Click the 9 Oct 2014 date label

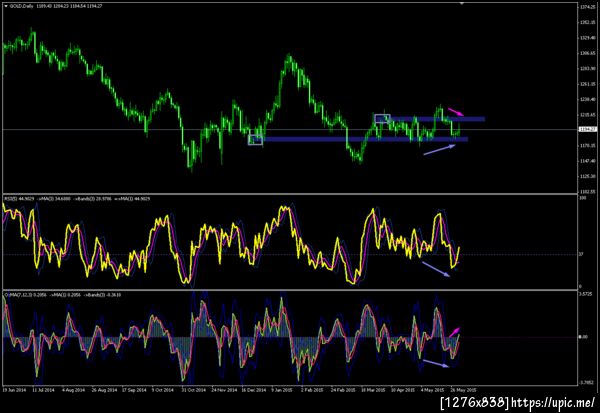pyautogui.click(x=163, y=390)
